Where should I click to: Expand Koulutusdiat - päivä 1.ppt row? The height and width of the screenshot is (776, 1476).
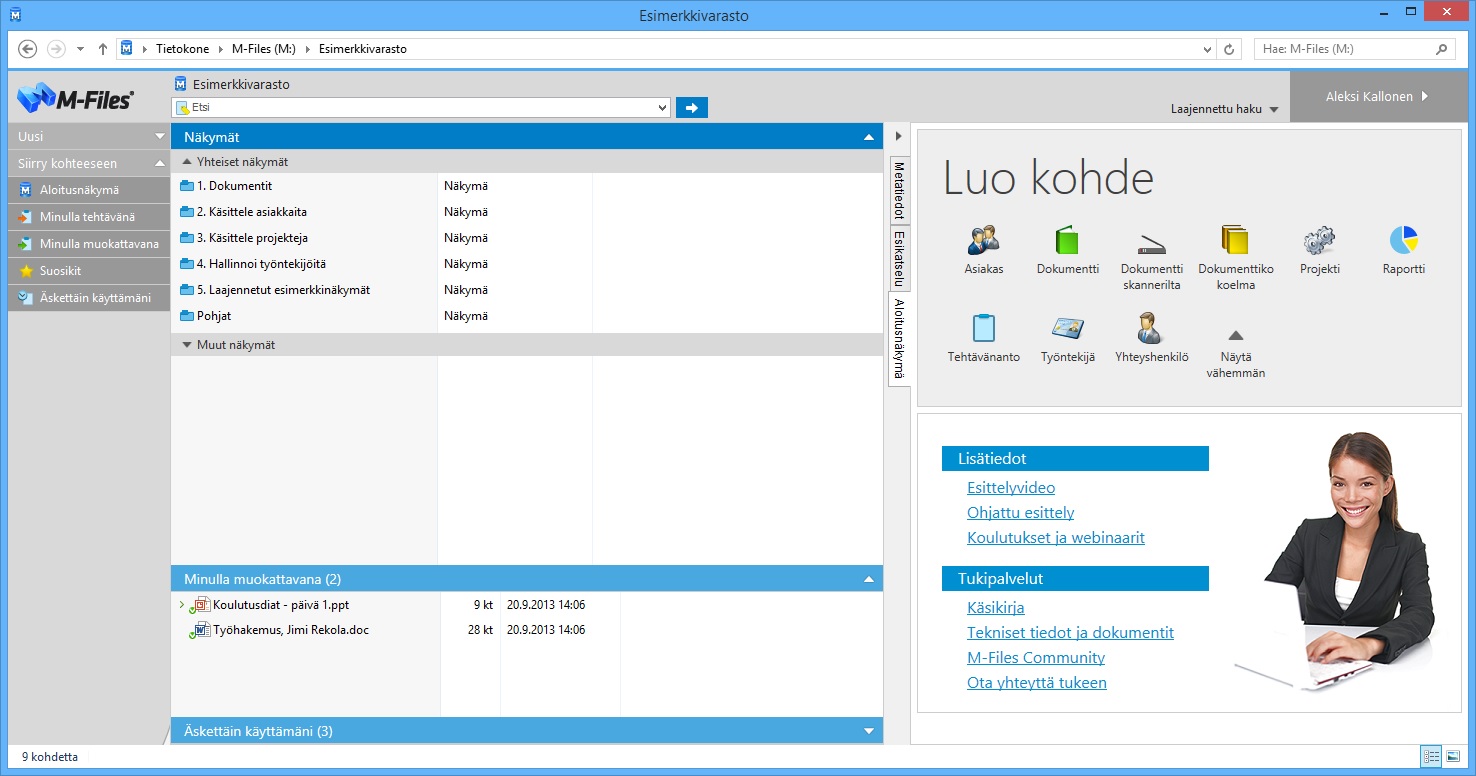pyautogui.click(x=181, y=605)
